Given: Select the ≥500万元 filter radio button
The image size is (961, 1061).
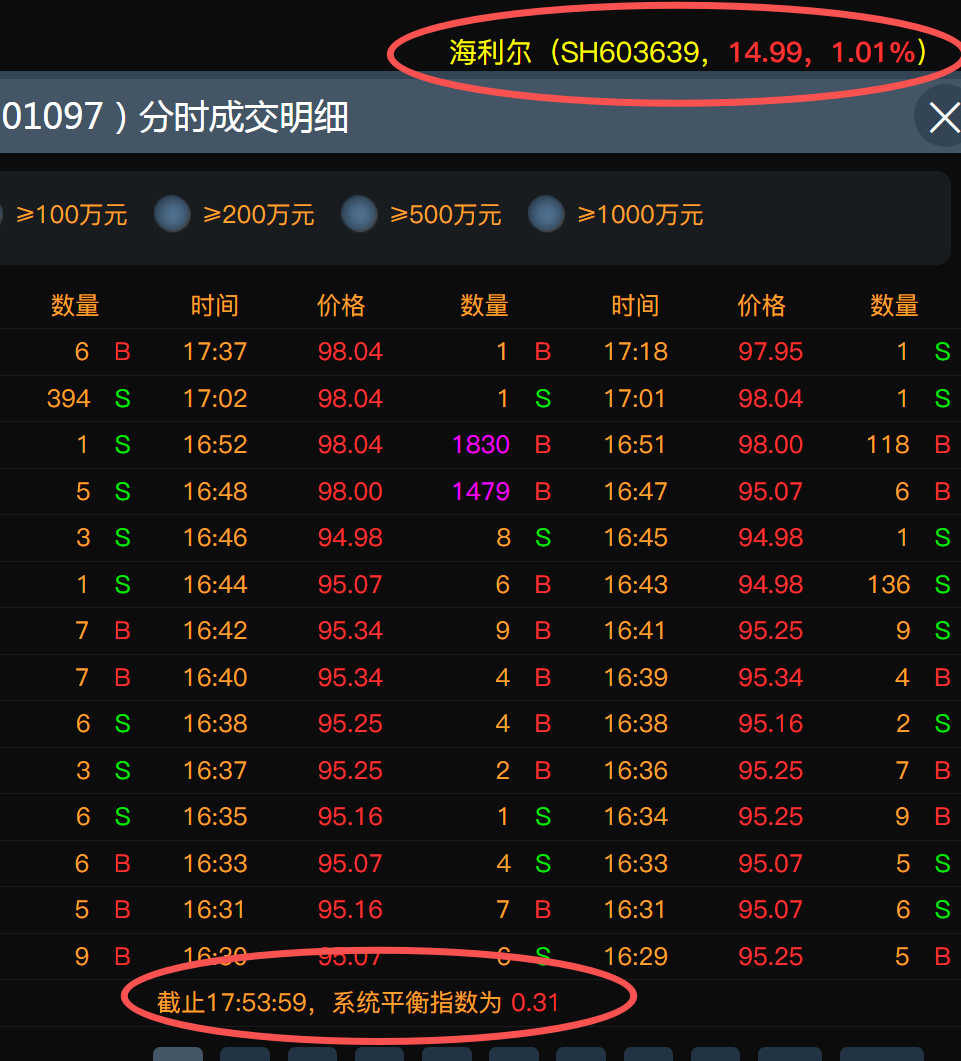Looking at the screenshot, I should tap(359, 214).
